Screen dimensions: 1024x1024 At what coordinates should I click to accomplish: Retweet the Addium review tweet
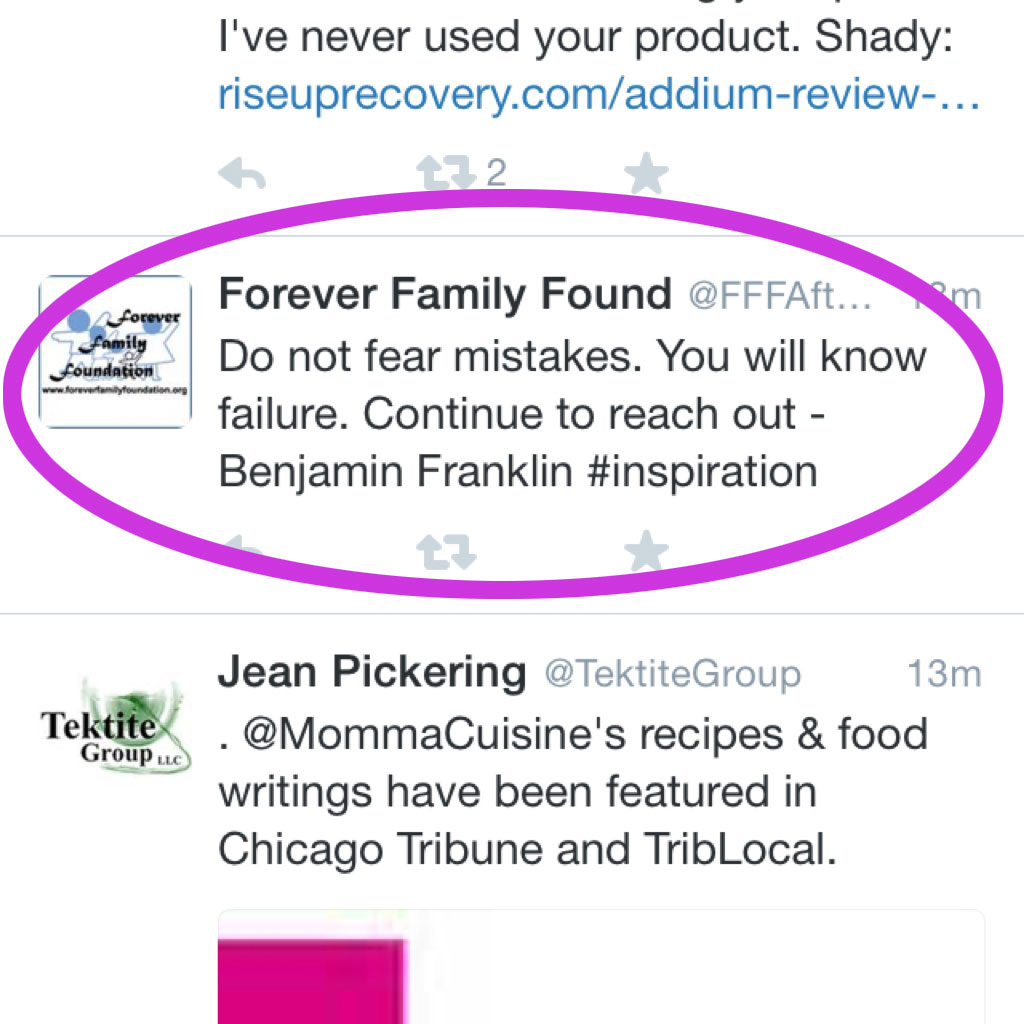click(446, 173)
